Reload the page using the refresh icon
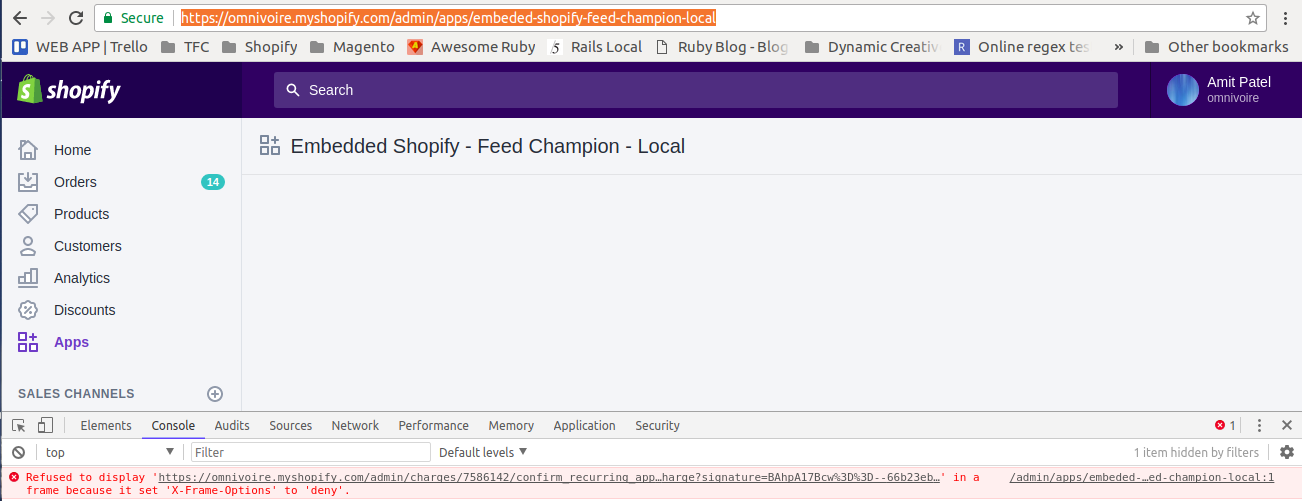Viewport: 1302px width, 501px height. (75, 18)
